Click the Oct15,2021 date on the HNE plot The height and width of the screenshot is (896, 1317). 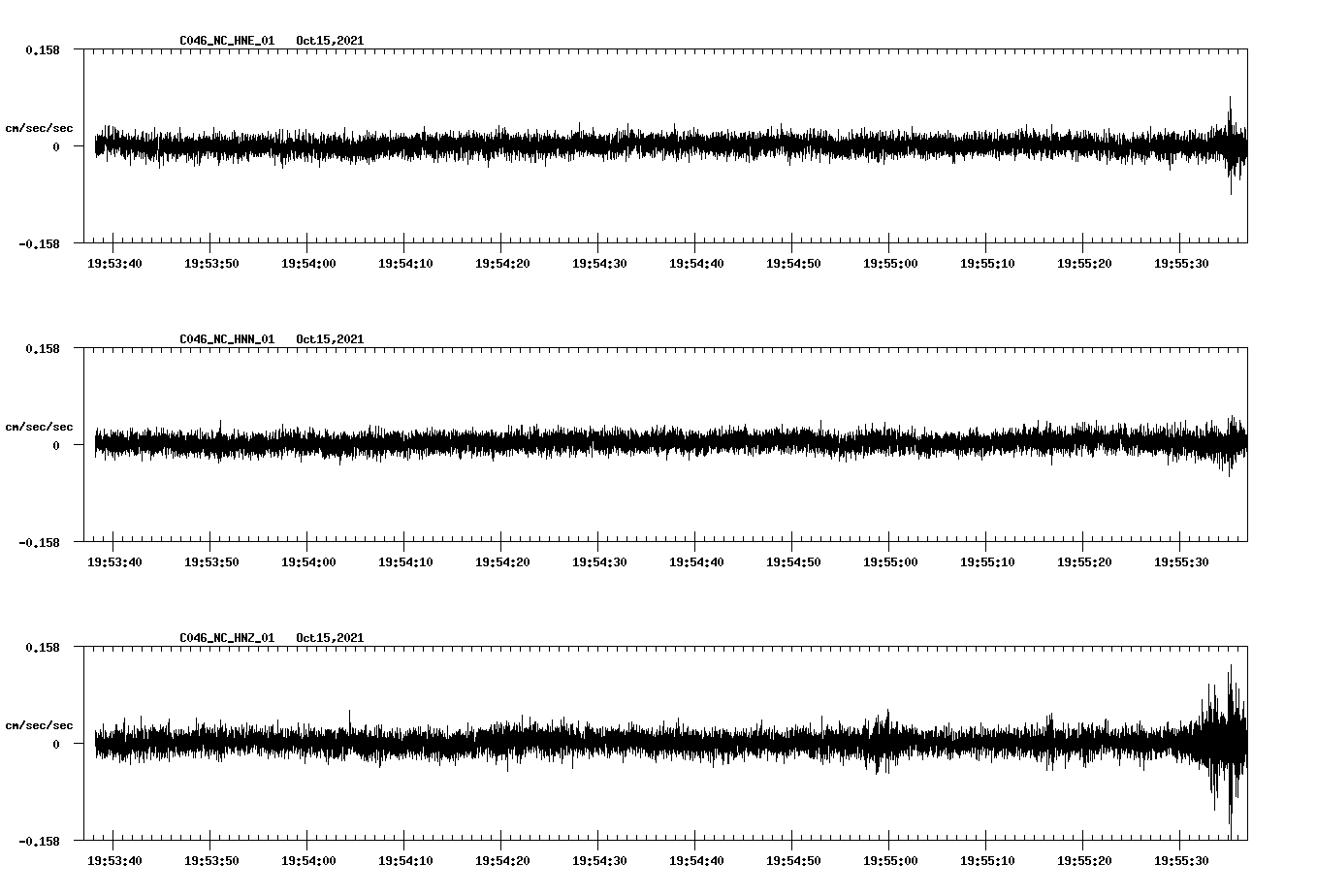pos(330,41)
